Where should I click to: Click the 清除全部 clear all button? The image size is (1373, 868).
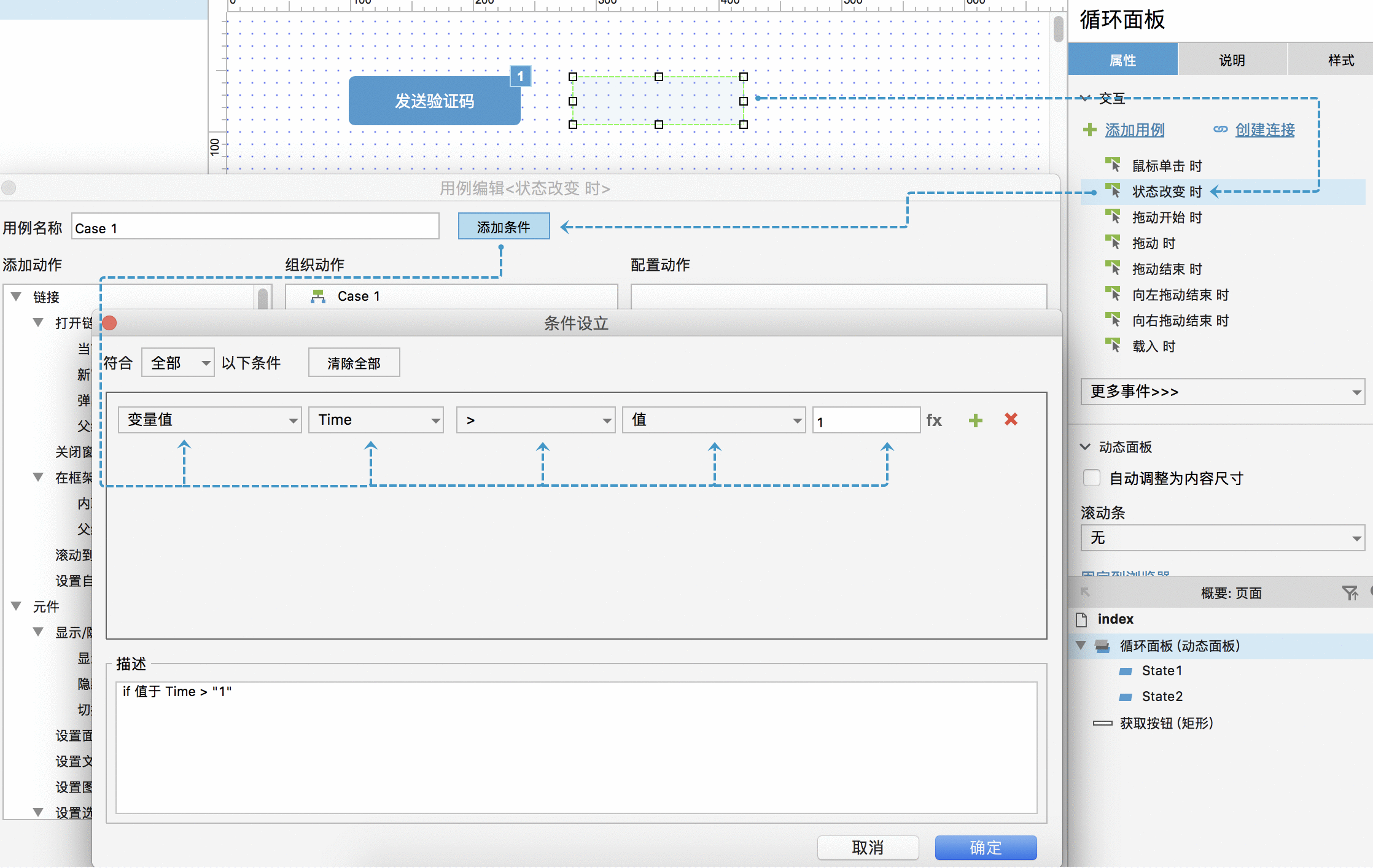click(x=353, y=363)
